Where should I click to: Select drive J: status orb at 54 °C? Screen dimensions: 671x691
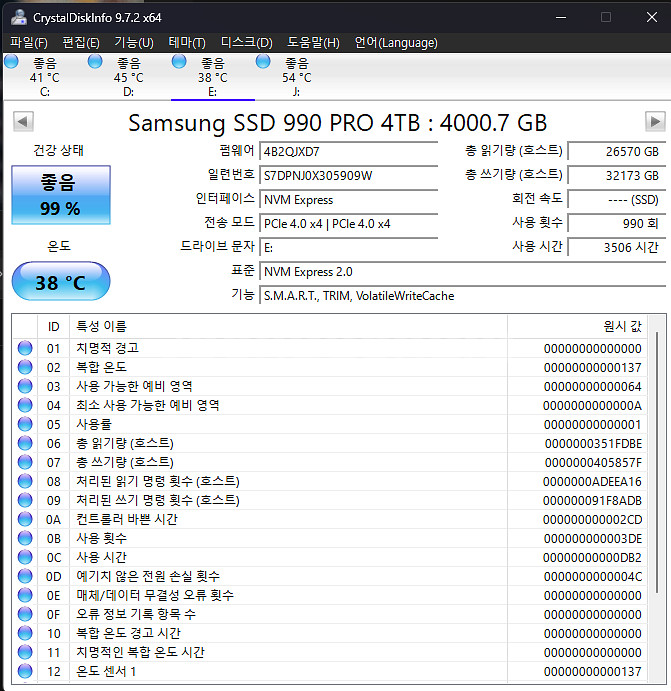coord(264,62)
